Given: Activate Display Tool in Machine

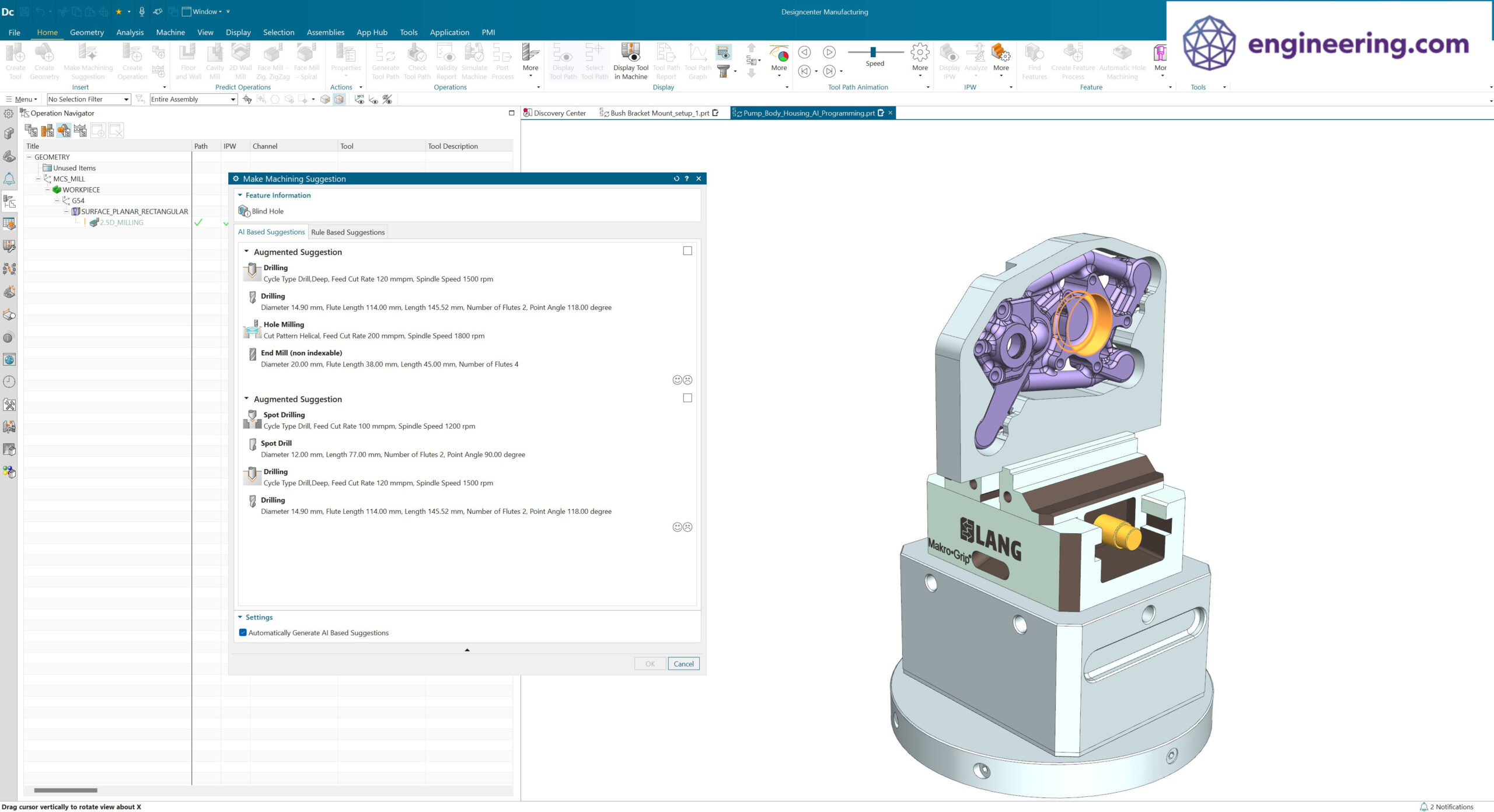Looking at the screenshot, I should click(630, 58).
